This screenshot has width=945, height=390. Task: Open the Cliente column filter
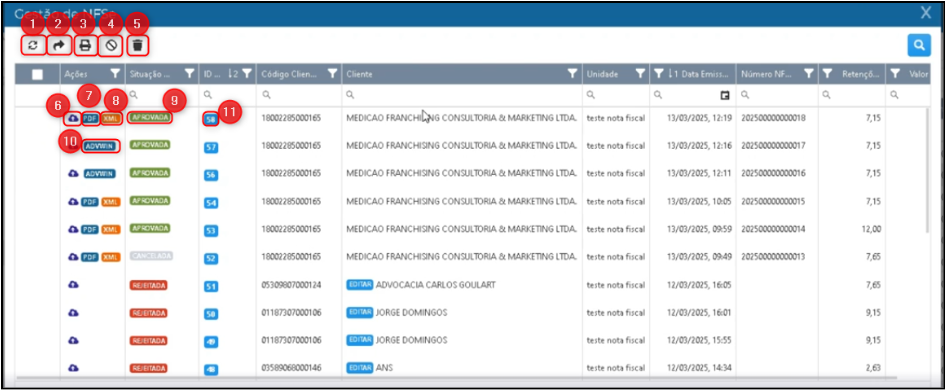[573, 74]
